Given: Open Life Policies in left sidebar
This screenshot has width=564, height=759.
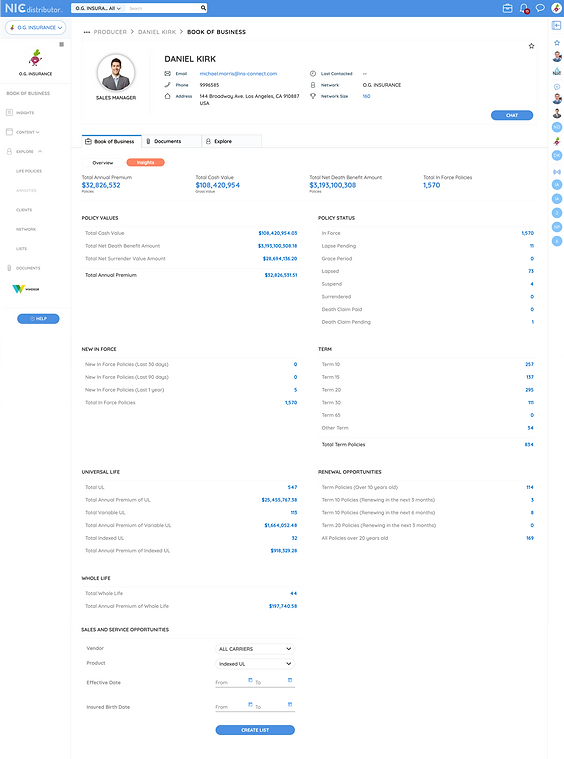Looking at the screenshot, I should tap(29, 171).
